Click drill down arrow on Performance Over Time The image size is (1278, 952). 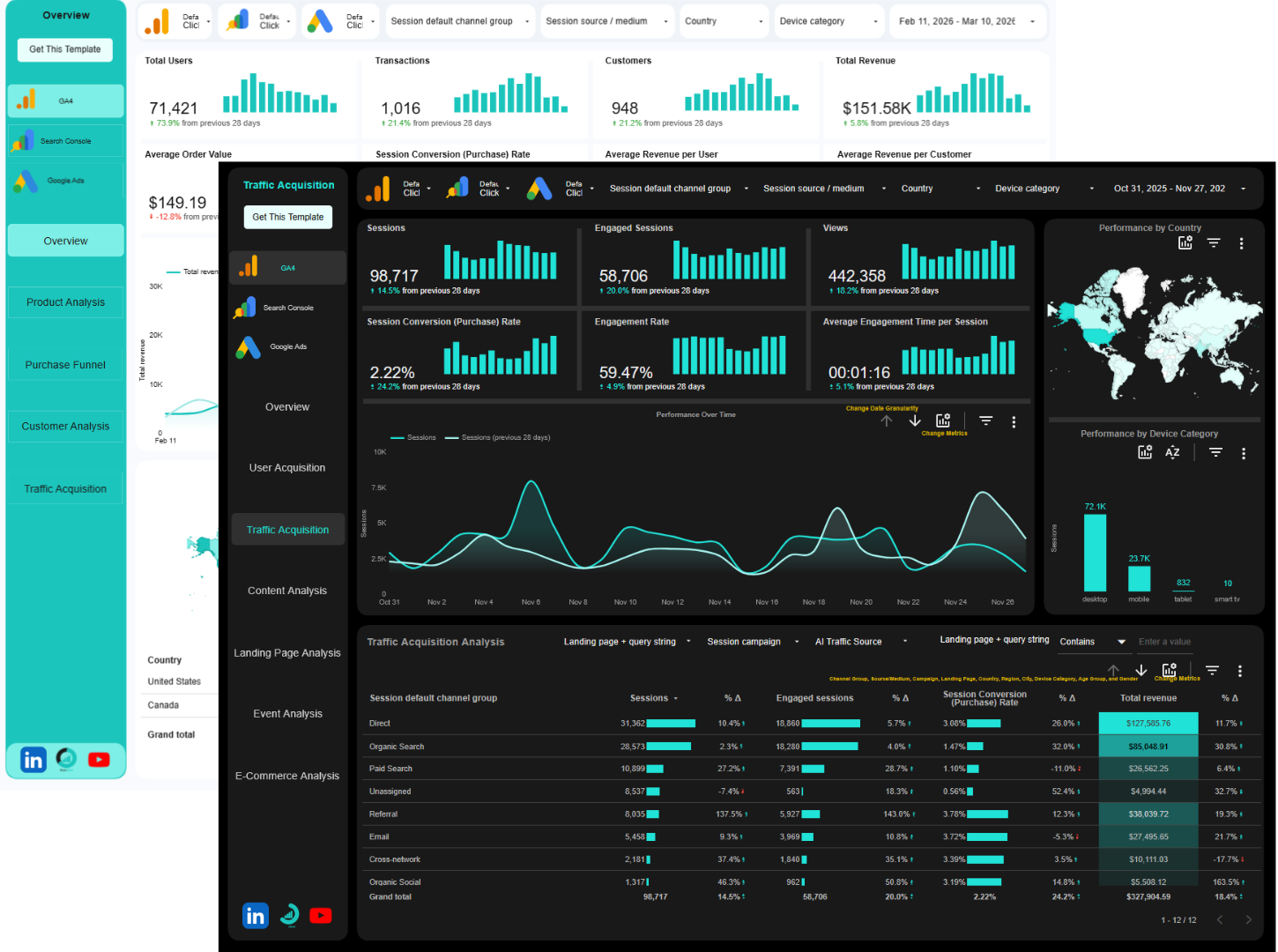(x=915, y=421)
